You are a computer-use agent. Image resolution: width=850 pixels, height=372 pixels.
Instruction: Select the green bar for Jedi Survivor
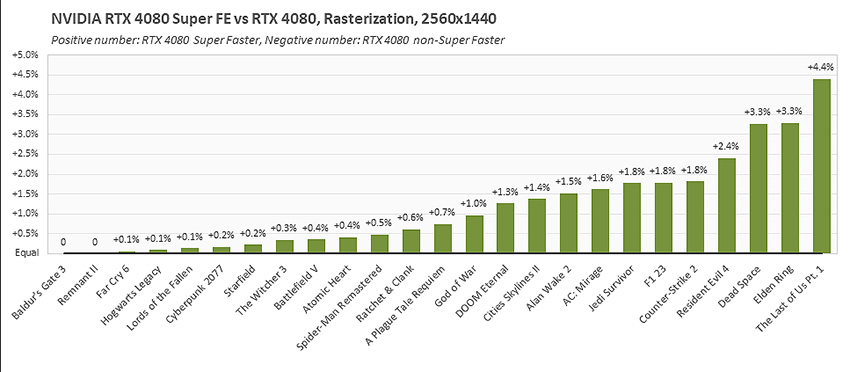[x=632, y=218]
